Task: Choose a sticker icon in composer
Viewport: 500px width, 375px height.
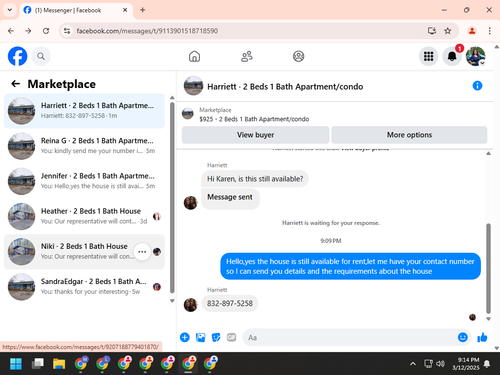Action: click(216, 337)
